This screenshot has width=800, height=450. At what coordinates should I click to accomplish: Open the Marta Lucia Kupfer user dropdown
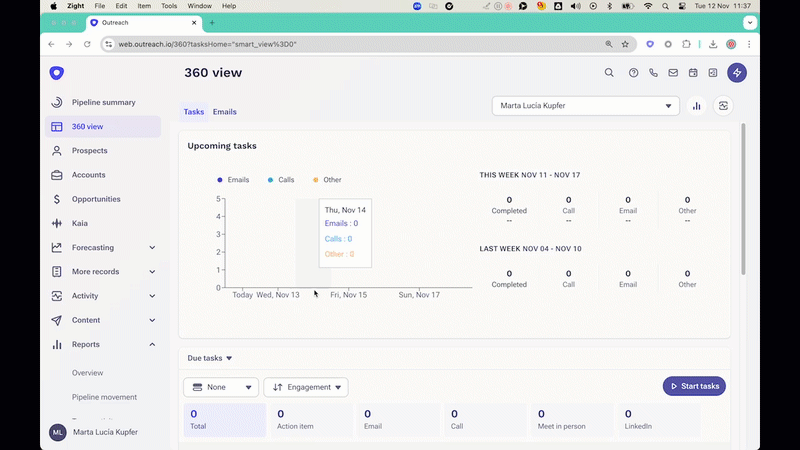point(585,106)
